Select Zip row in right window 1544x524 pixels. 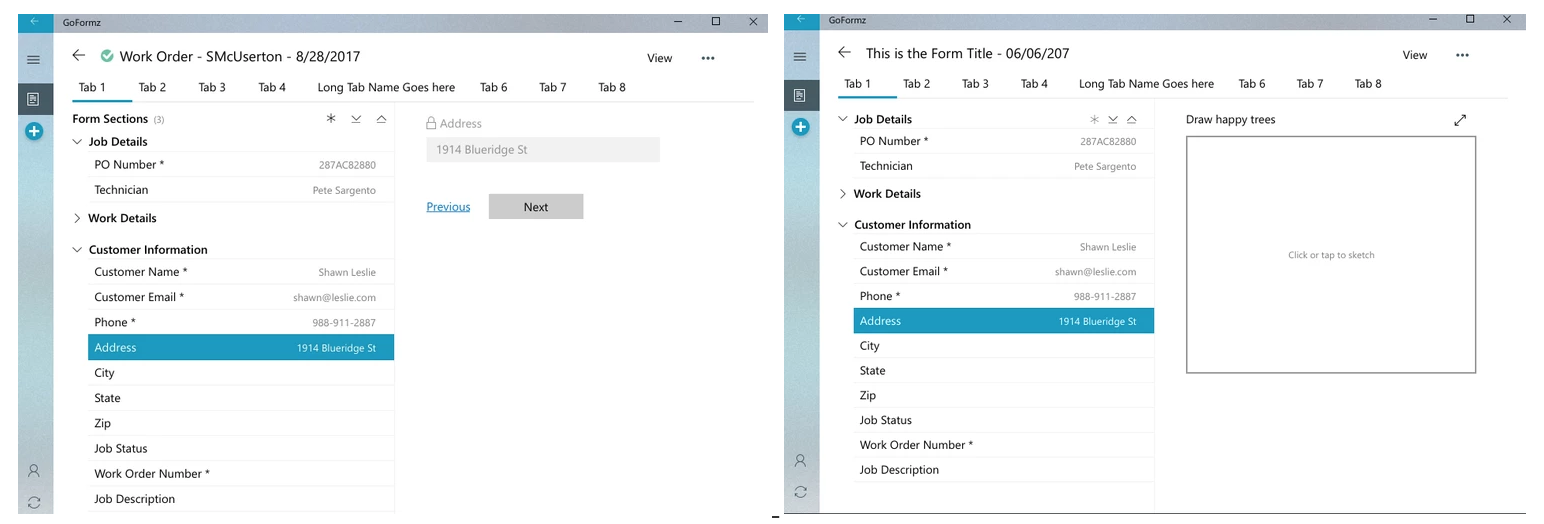[1004, 396]
